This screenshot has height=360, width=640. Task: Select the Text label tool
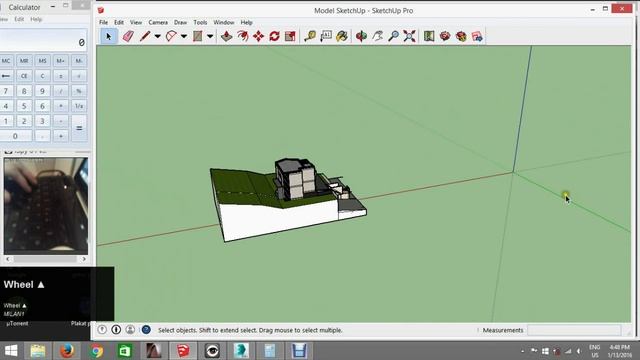pyautogui.click(x=326, y=36)
